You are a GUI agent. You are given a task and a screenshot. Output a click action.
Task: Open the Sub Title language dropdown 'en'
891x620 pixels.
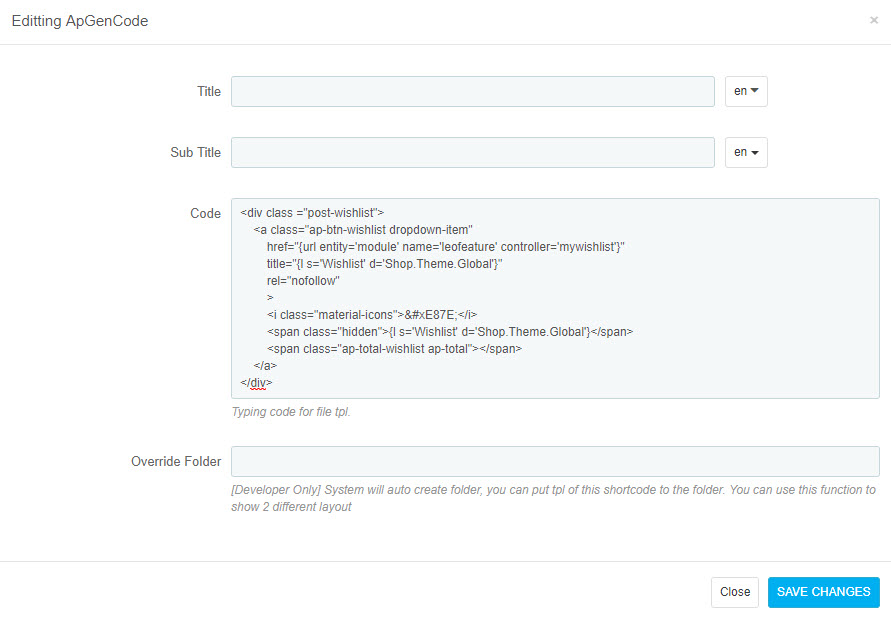746,152
